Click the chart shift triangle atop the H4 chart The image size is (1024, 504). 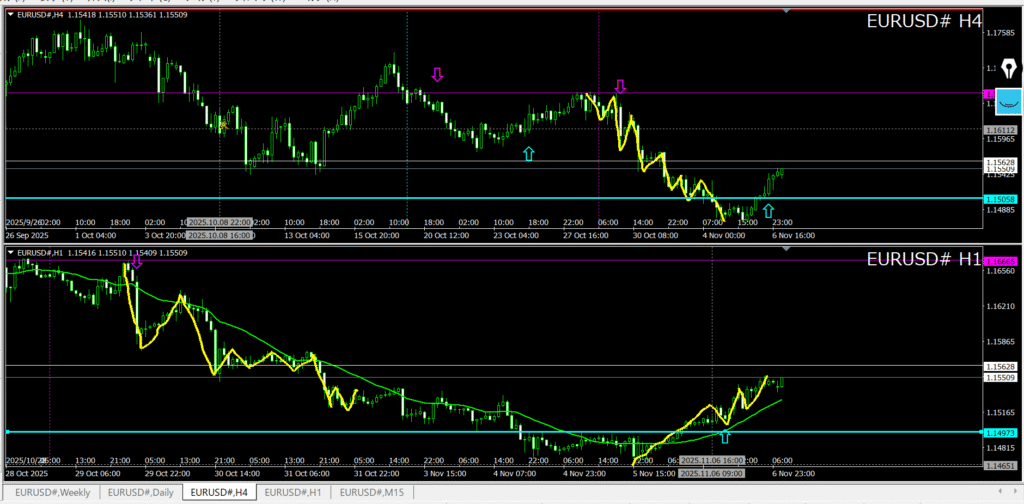click(787, 11)
